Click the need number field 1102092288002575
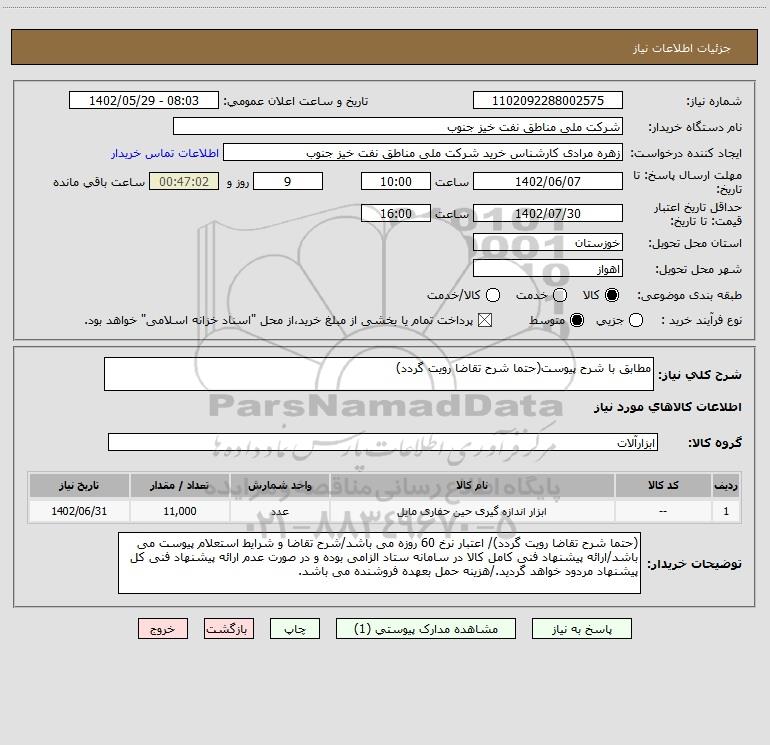Image resolution: width=770 pixels, height=745 pixels. (x=548, y=100)
